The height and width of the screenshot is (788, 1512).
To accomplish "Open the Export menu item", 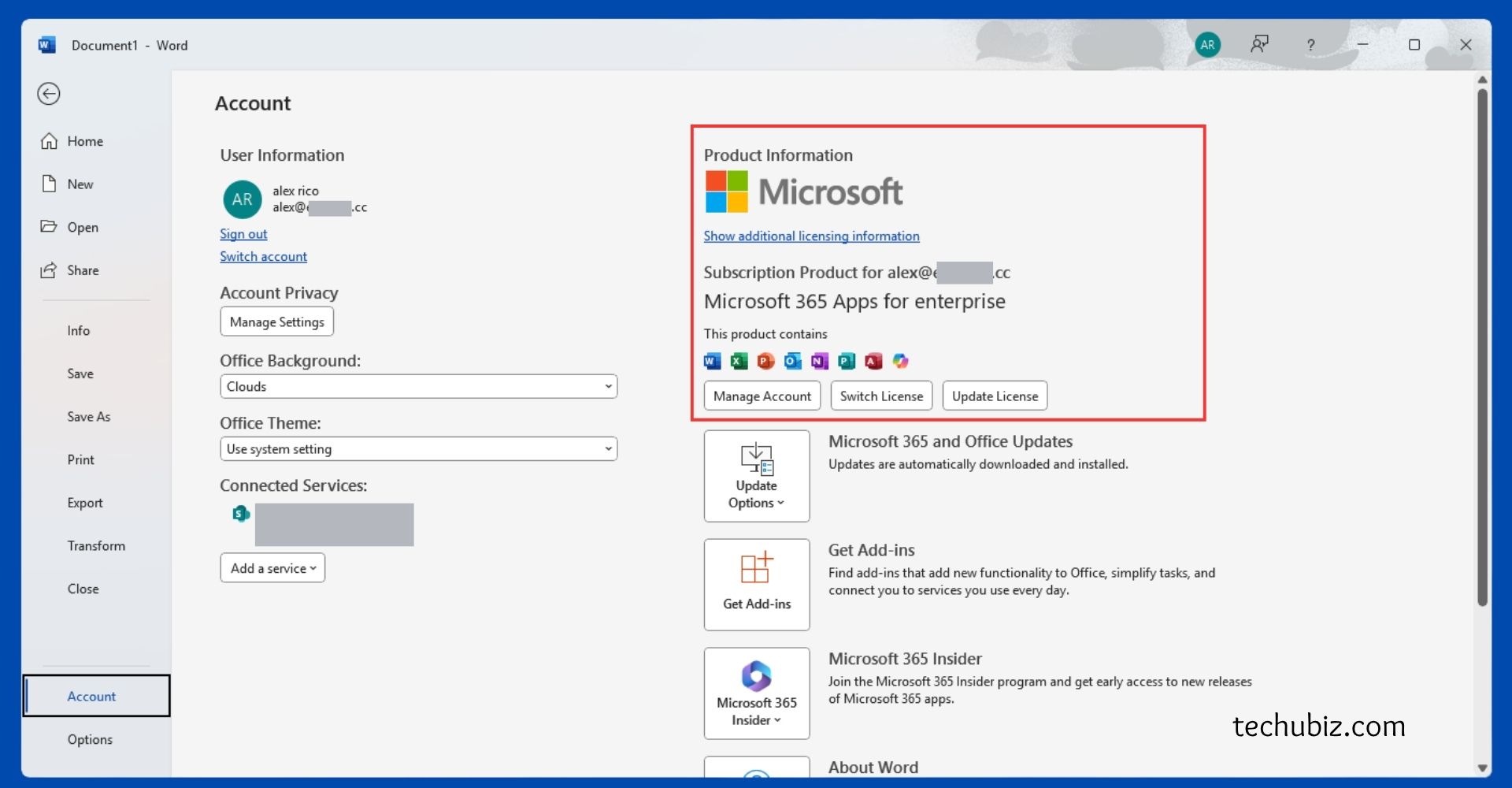I will point(85,503).
